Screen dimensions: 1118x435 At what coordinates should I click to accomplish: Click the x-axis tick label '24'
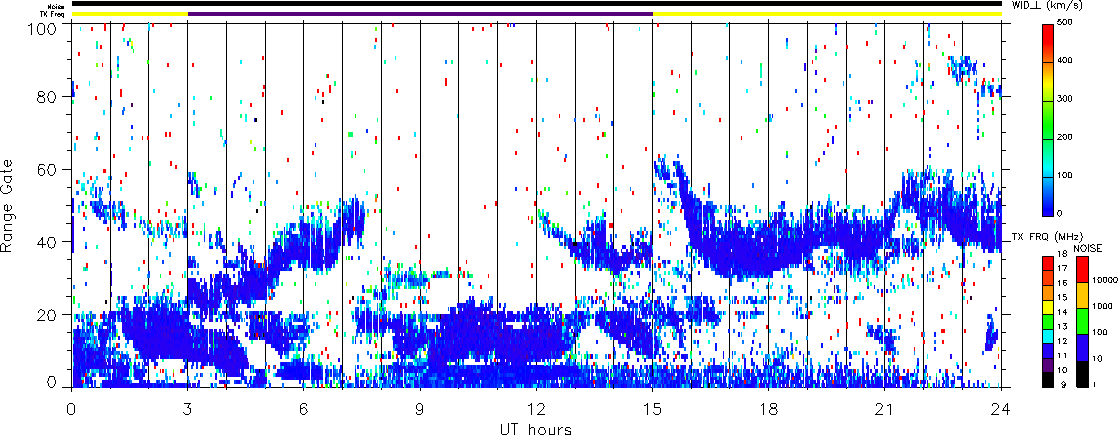(1001, 409)
